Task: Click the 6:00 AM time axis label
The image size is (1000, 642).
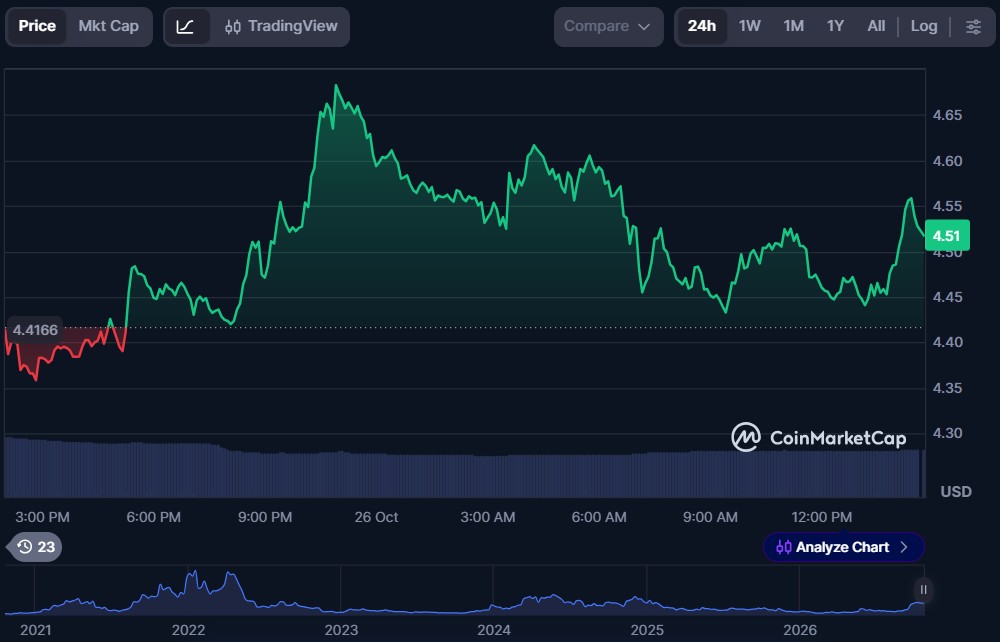Action: (x=599, y=517)
